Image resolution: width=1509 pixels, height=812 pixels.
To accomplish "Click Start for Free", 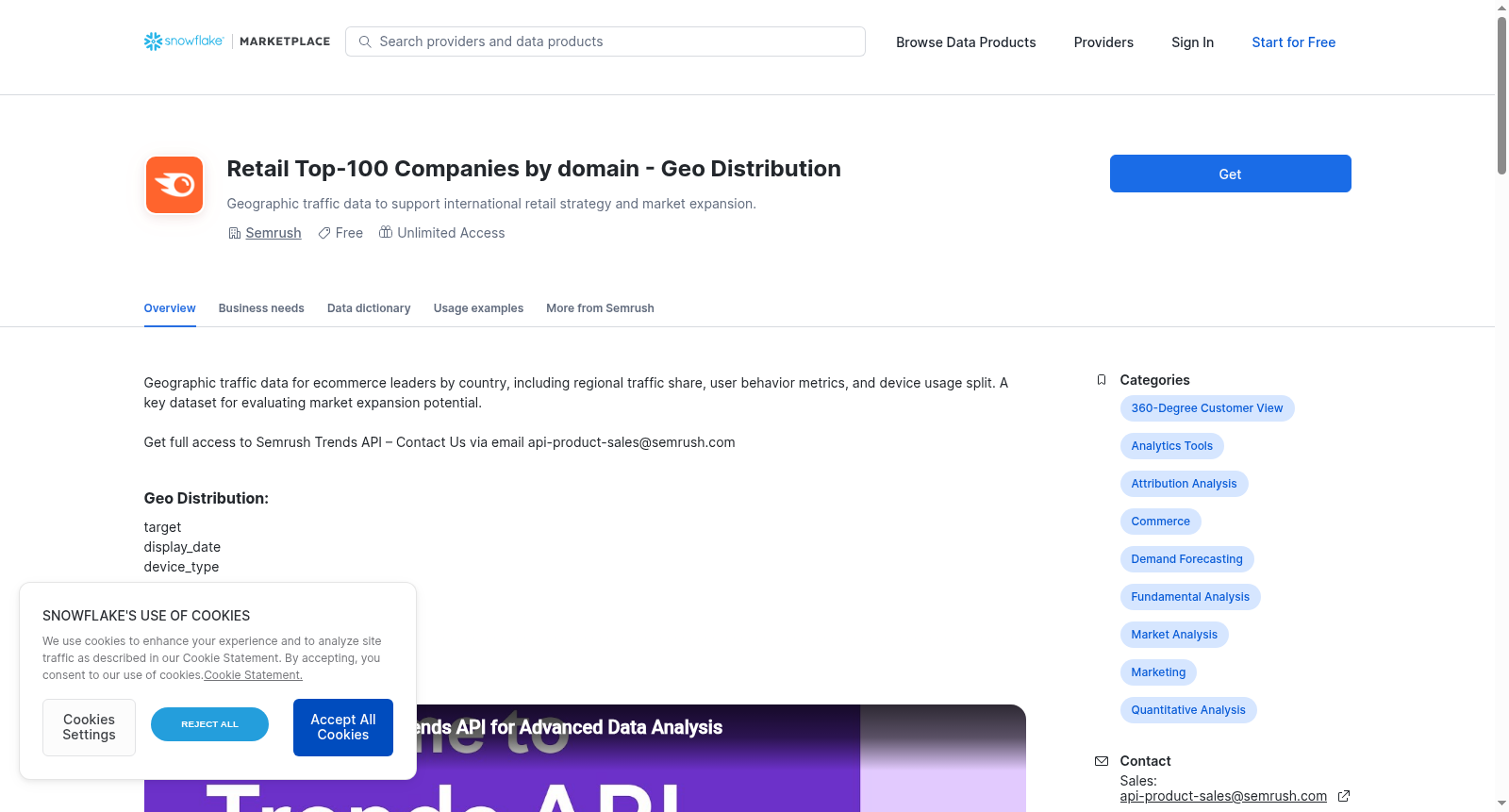I will tap(1293, 42).
